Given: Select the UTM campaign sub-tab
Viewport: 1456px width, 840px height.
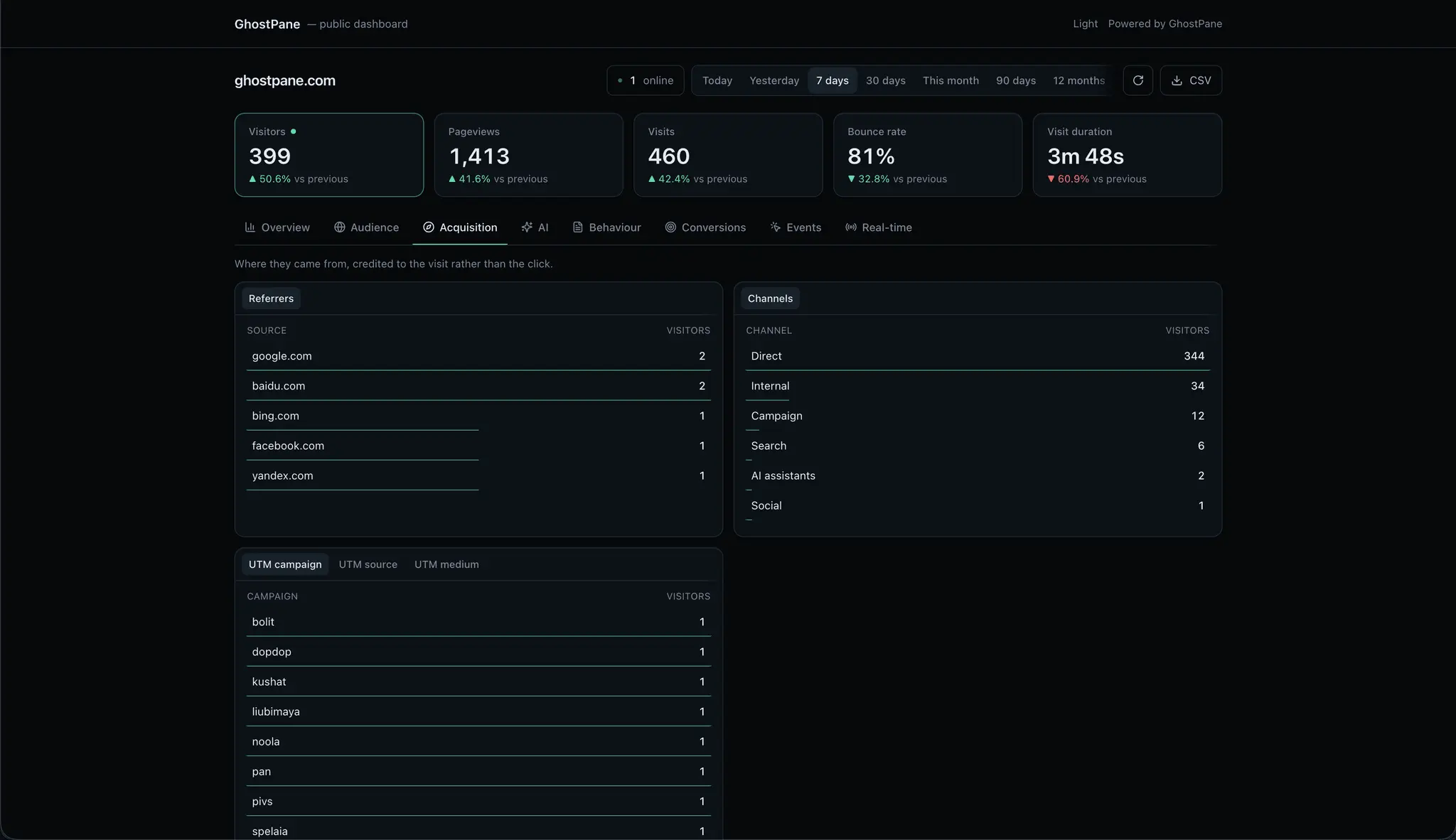Looking at the screenshot, I should point(285,564).
